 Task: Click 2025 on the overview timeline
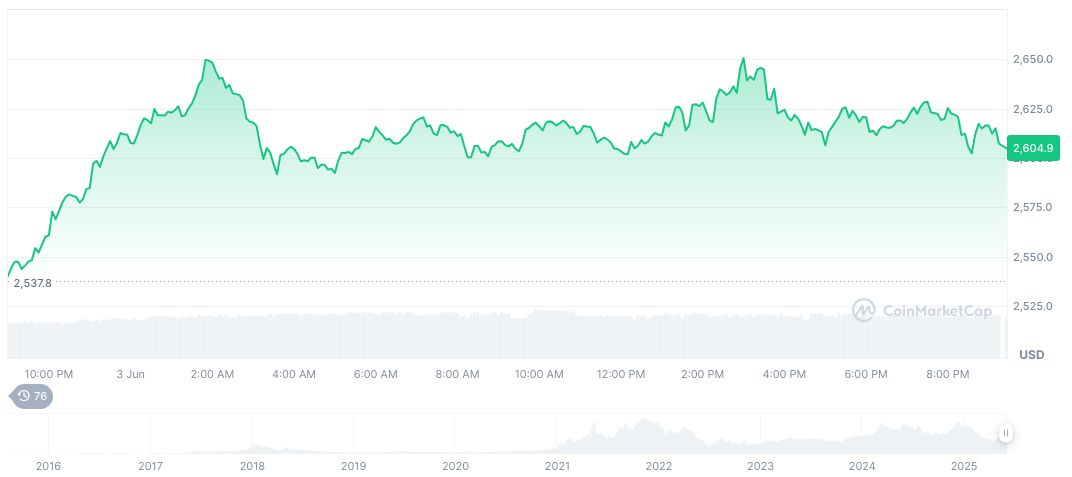(964, 466)
